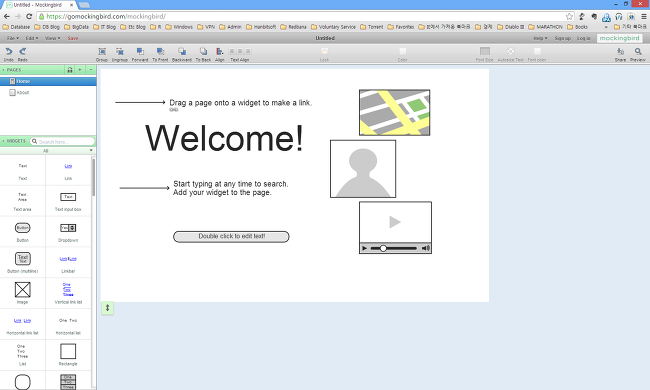The image size is (650, 390).
Task: Remove page with minus button
Action: pyautogui.click(x=91, y=70)
